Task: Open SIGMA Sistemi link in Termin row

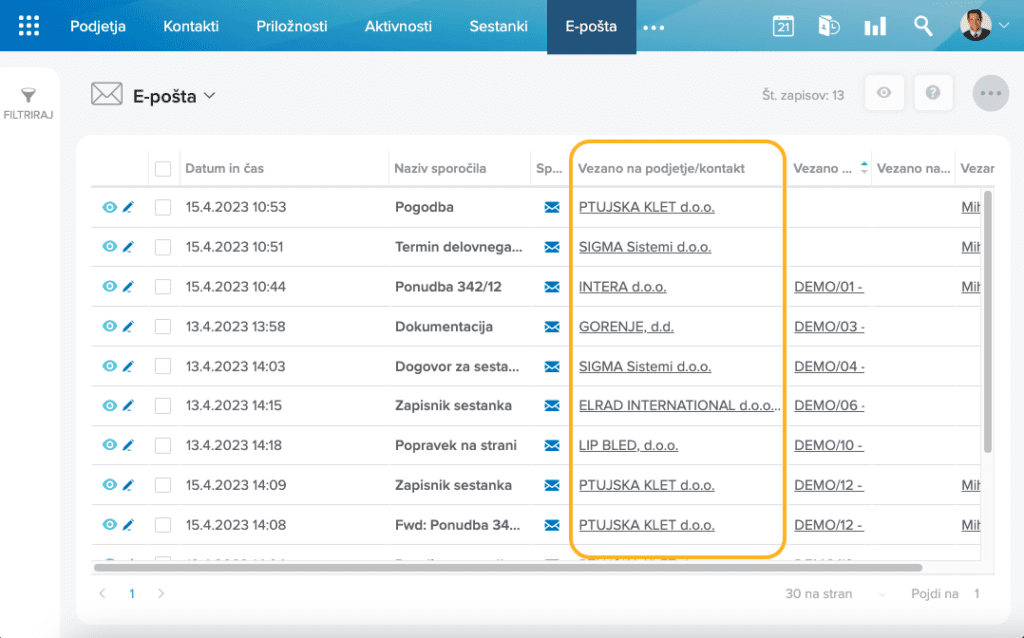Action: [x=645, y=247]
